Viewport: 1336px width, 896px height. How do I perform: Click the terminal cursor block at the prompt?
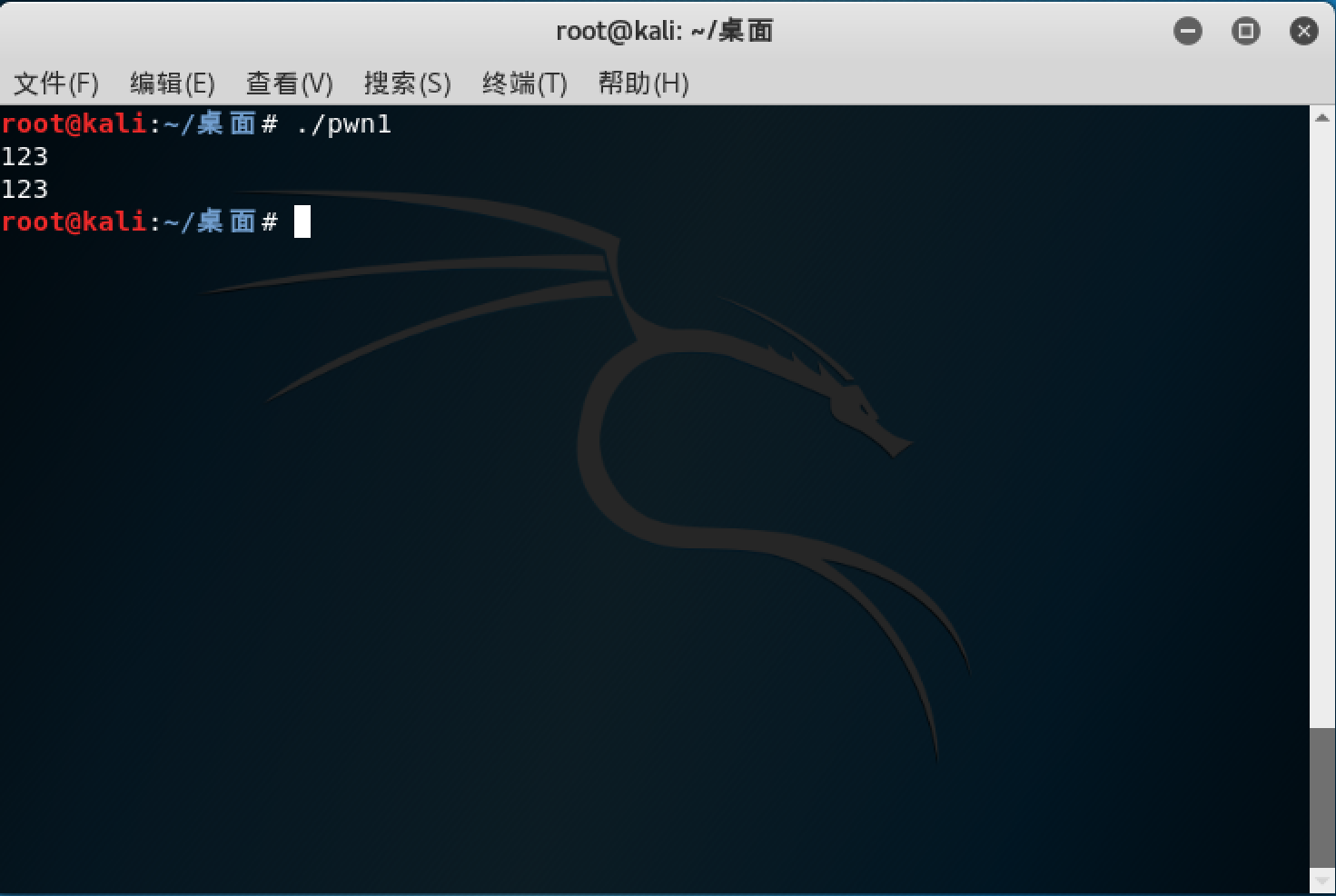[302, 222]
